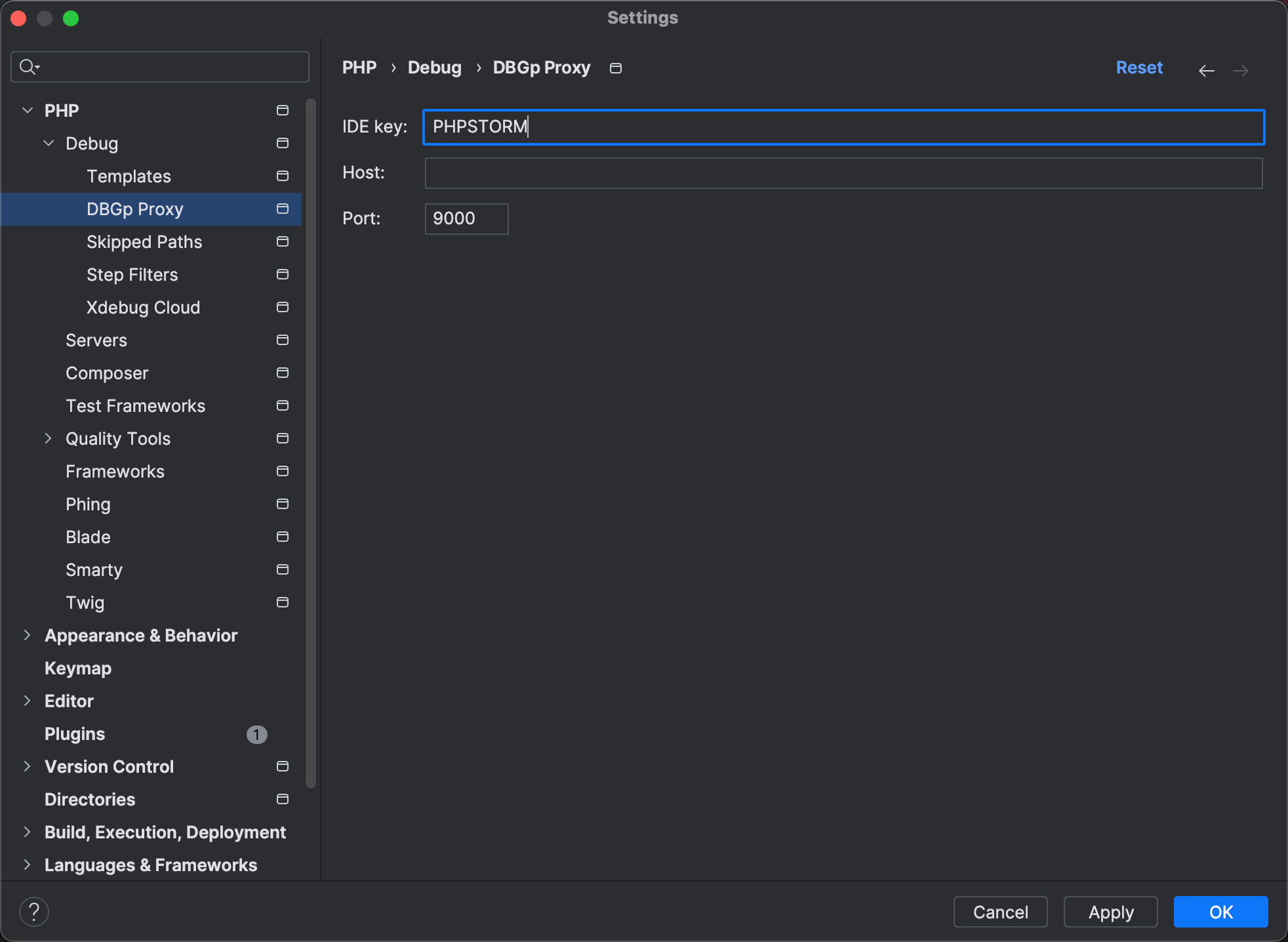Expand the Version Control section
The image size is (1288, 942).
point(28,766)
